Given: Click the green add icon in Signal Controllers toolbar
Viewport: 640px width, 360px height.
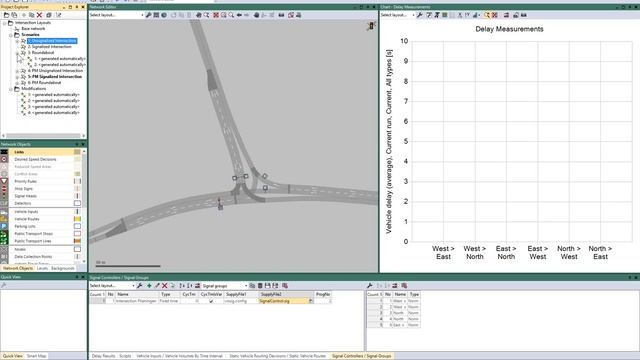Looking at the screenshot, I should pos(149,286).
